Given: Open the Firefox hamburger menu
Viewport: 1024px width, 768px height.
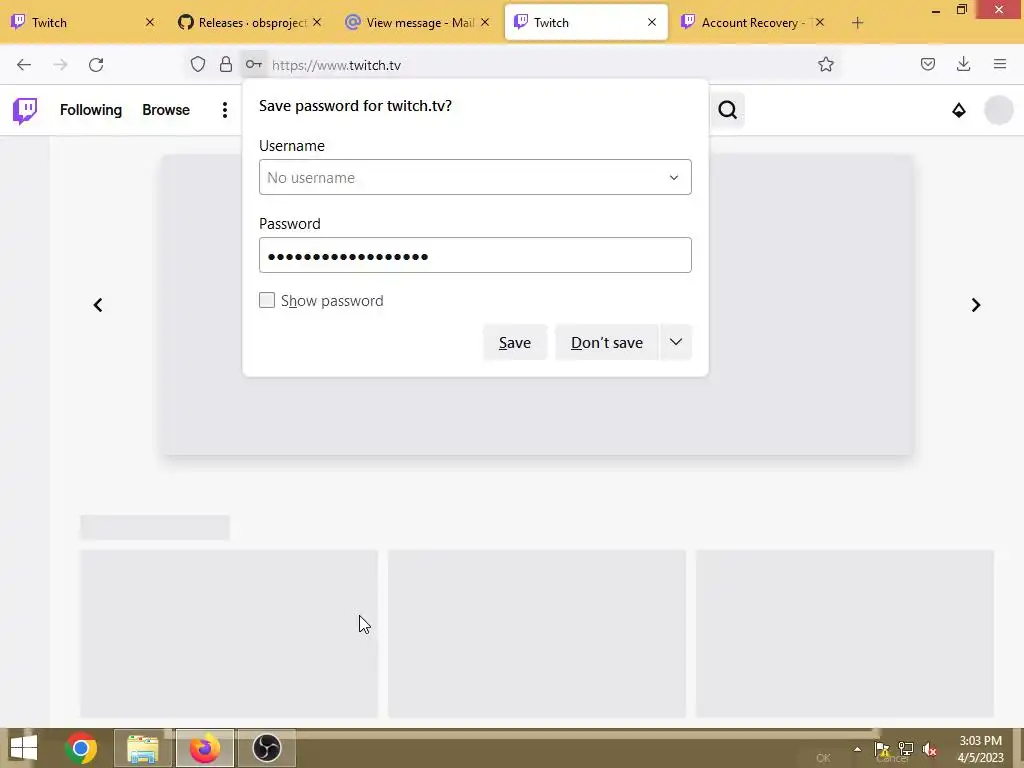Looking at the screenshot, I should [x=1000, y=64].
